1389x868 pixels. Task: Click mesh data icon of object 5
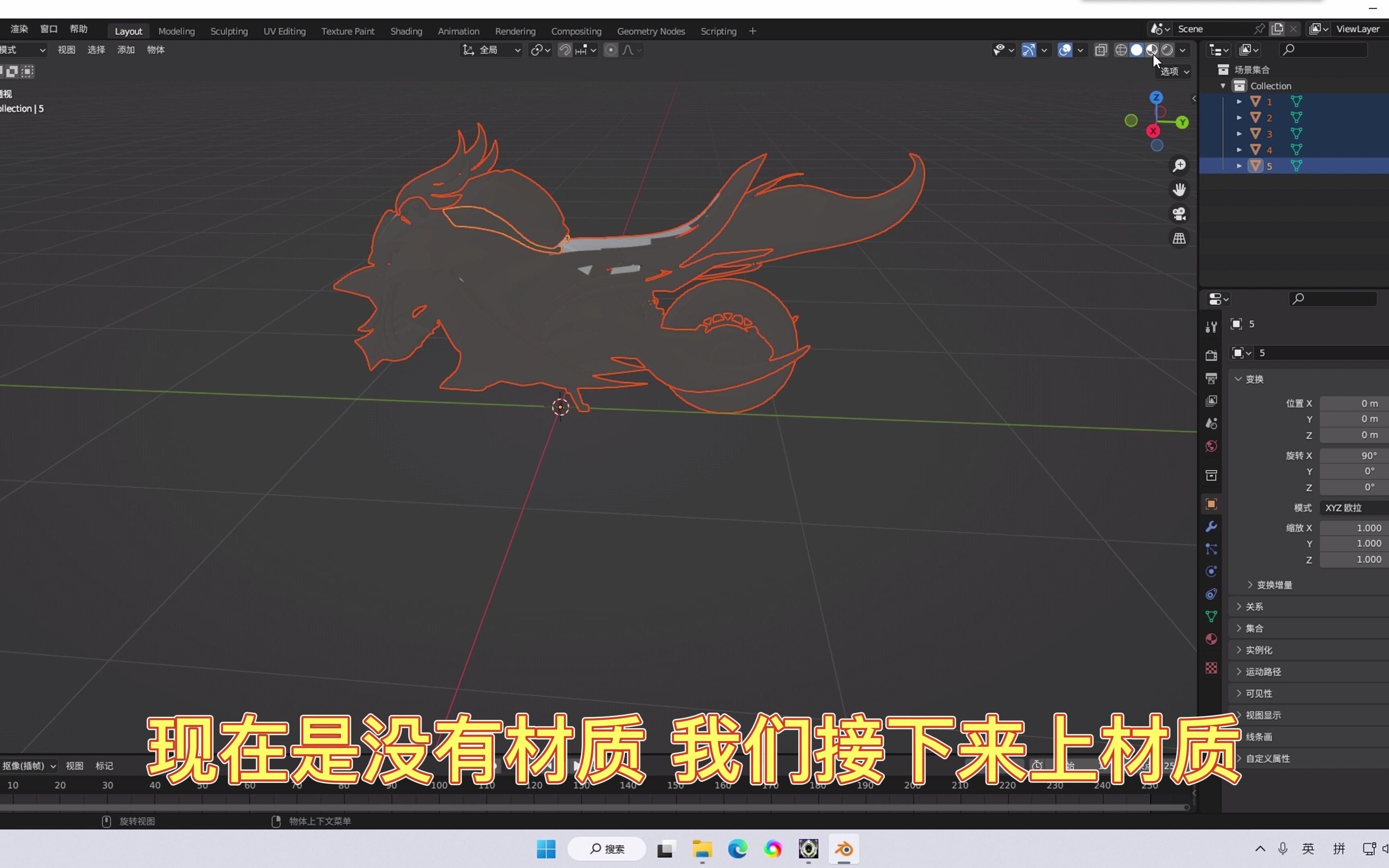[x=1296, y=166]
